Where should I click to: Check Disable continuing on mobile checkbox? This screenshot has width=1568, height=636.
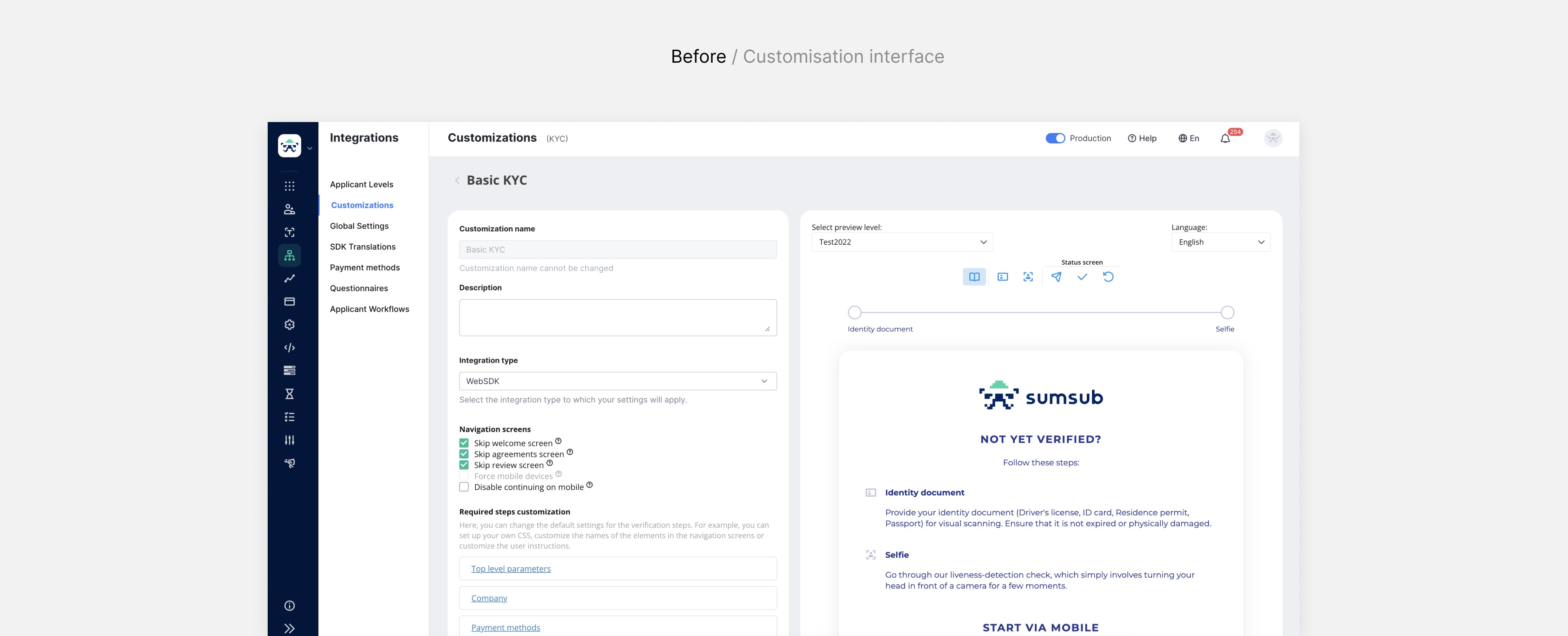point(464,487)
